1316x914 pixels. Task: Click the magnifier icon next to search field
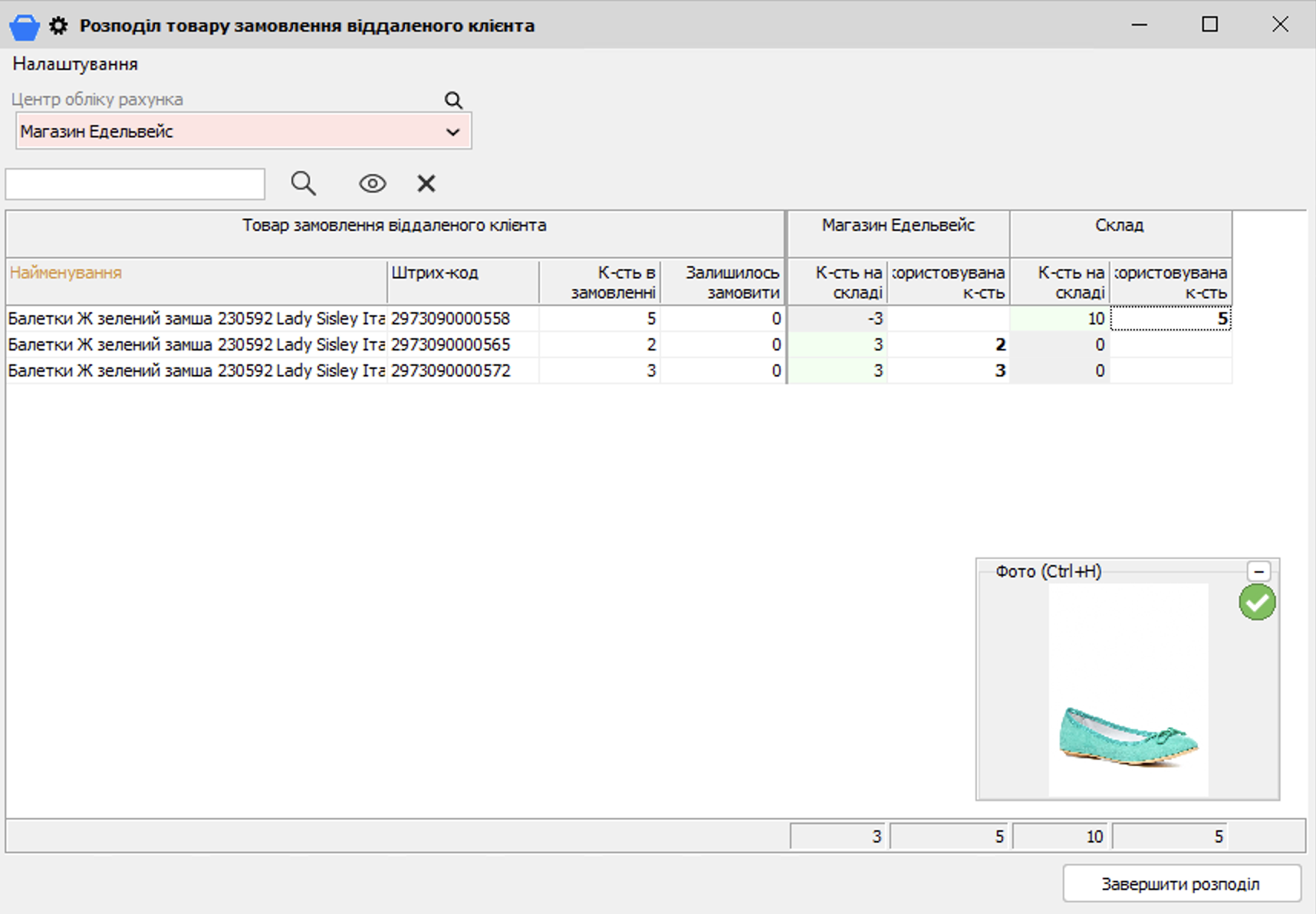[x=303, y=183]
